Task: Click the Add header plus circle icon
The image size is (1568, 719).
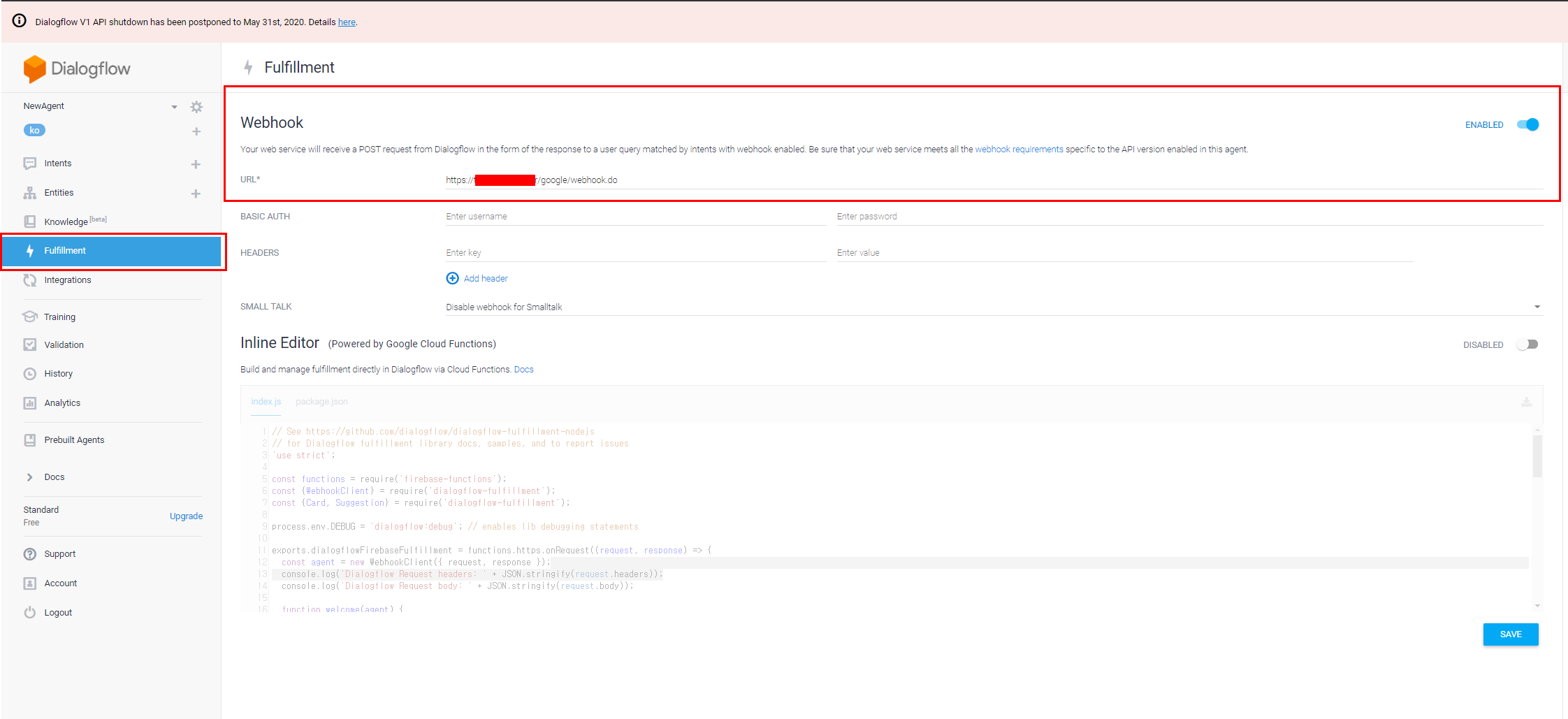Action: (453, 278)
